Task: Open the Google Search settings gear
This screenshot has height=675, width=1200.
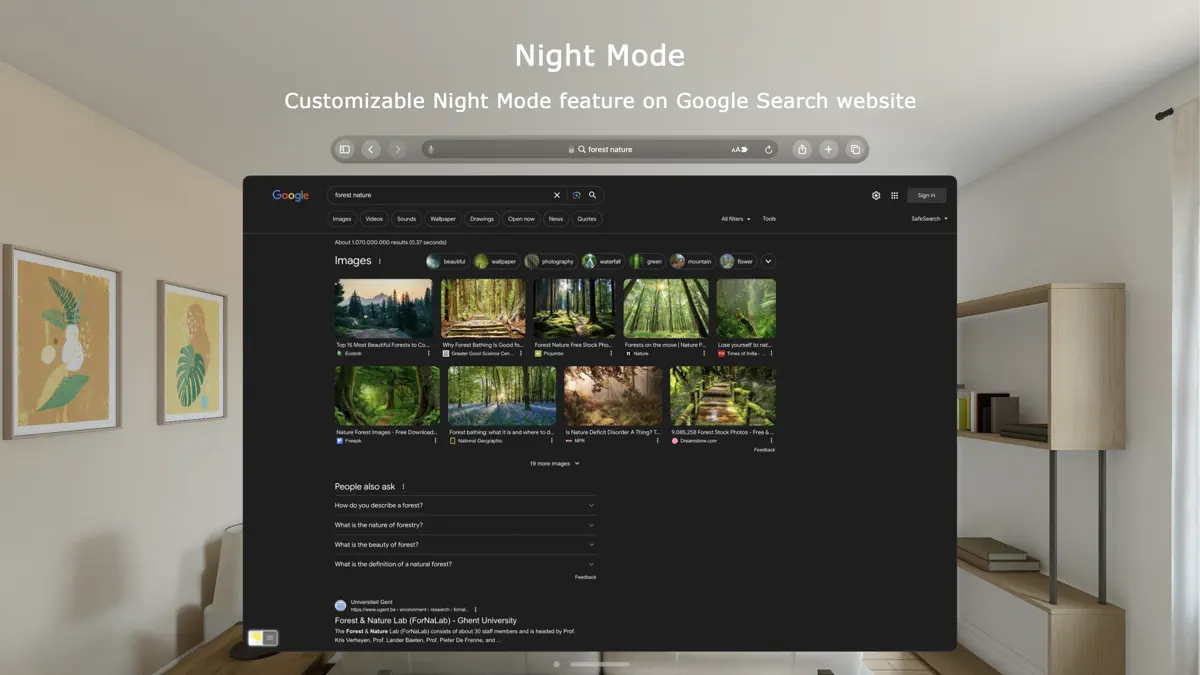Action: point(876,195)
